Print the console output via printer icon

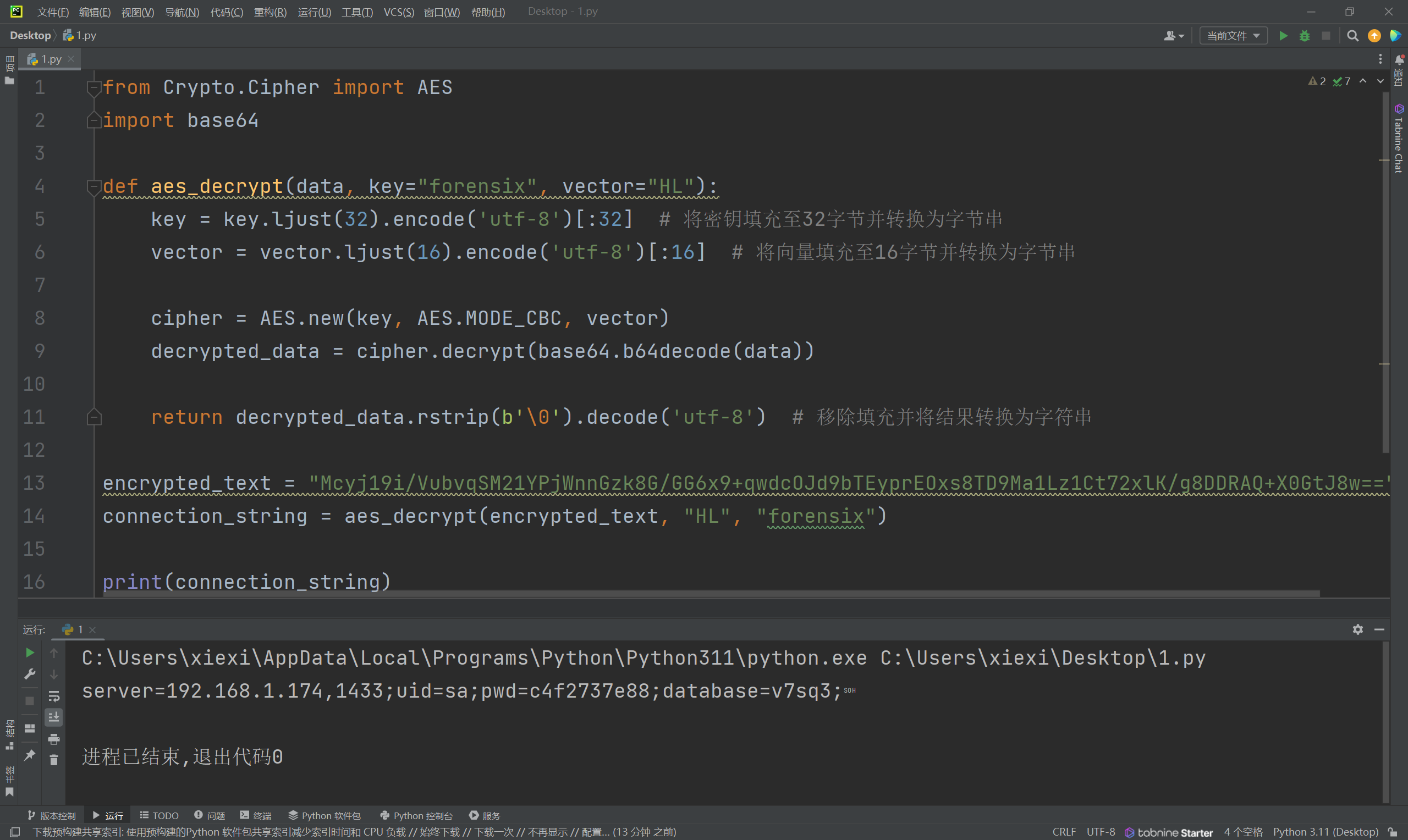point(54,739)
